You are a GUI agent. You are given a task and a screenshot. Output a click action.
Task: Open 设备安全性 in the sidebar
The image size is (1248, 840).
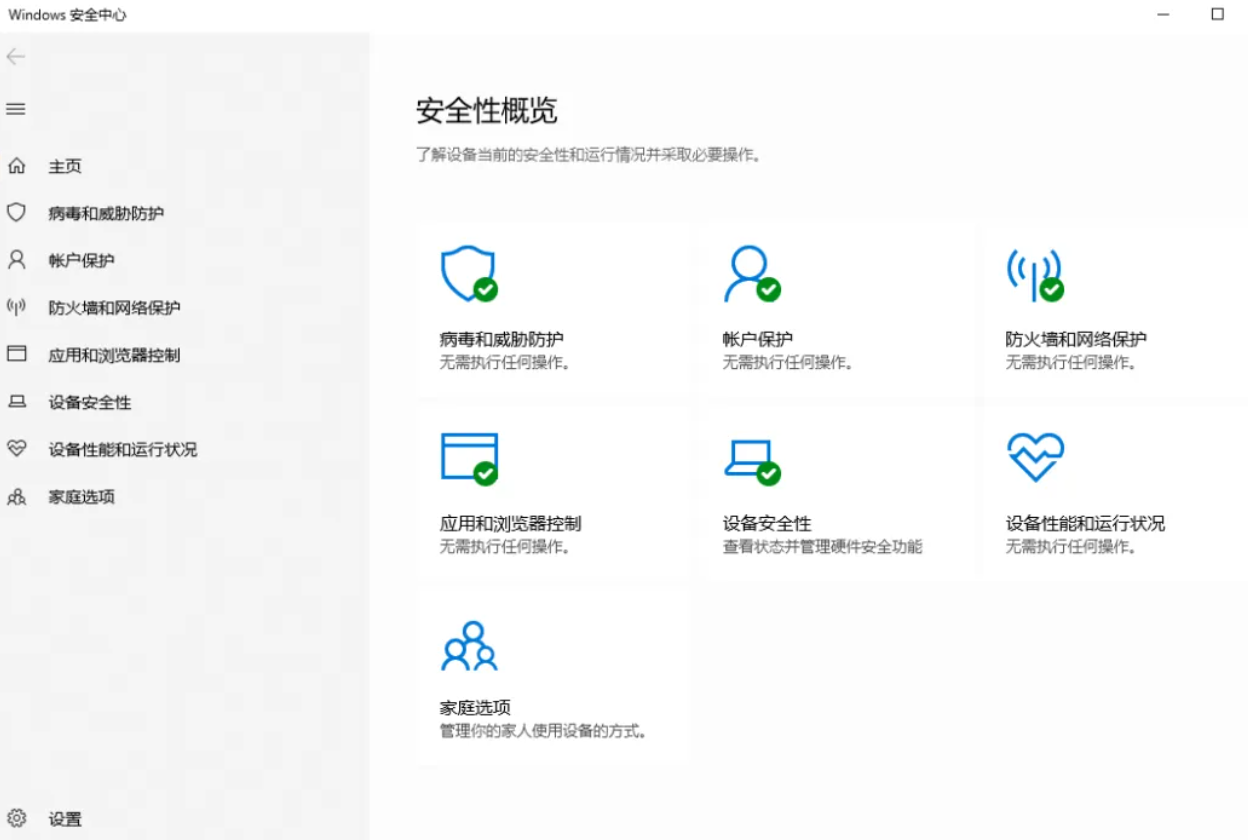click(90, 402)
